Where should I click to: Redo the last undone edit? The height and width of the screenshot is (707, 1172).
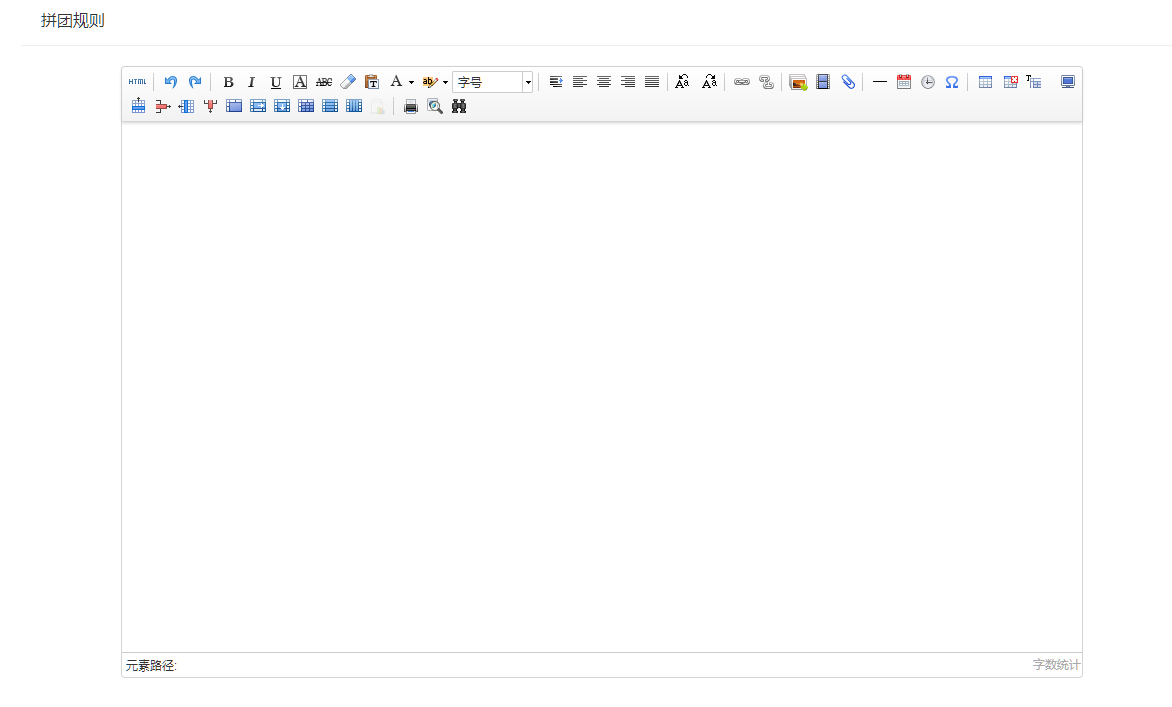(195, 82)
